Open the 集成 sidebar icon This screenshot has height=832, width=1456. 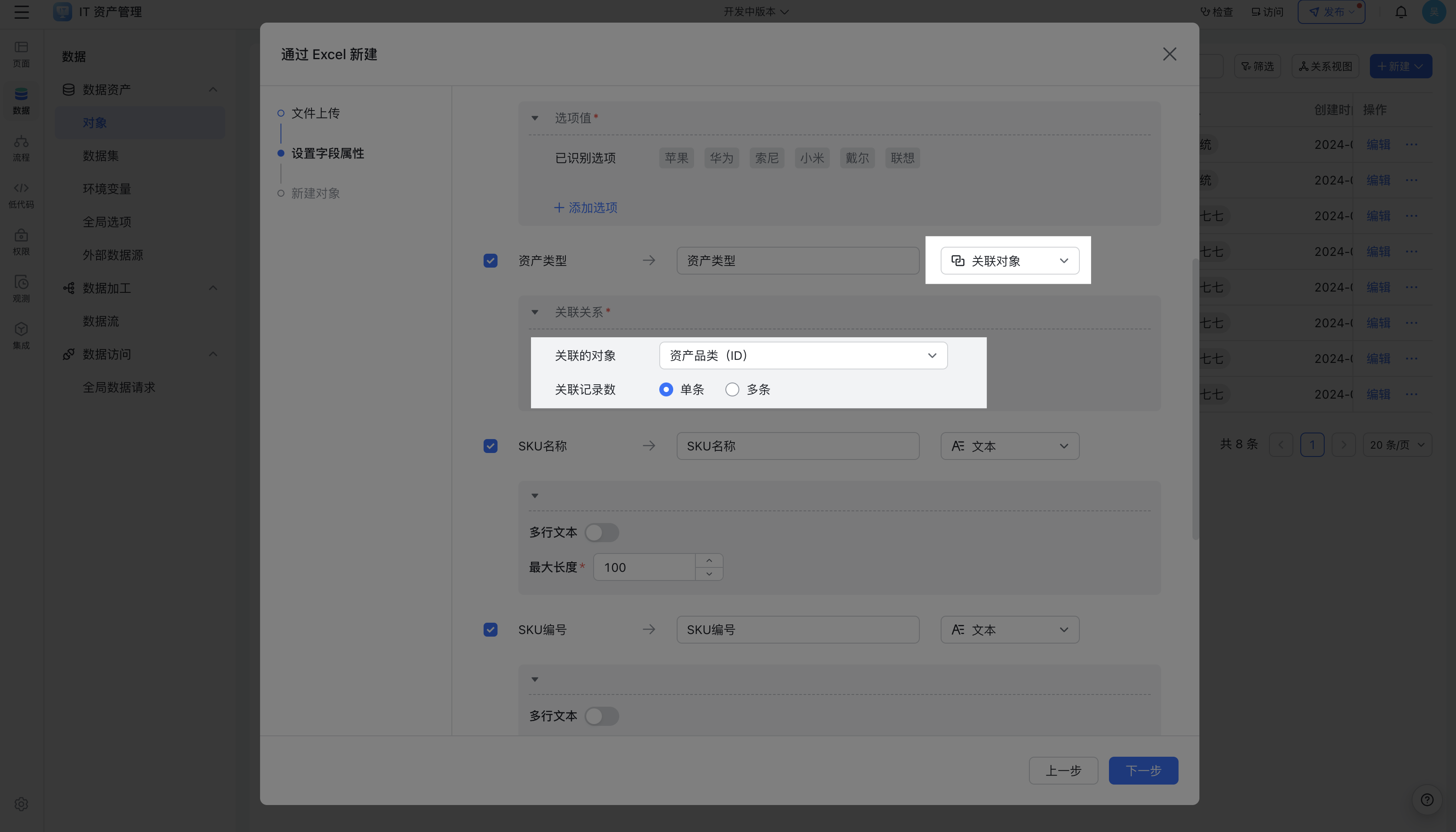tap(21, 336)
